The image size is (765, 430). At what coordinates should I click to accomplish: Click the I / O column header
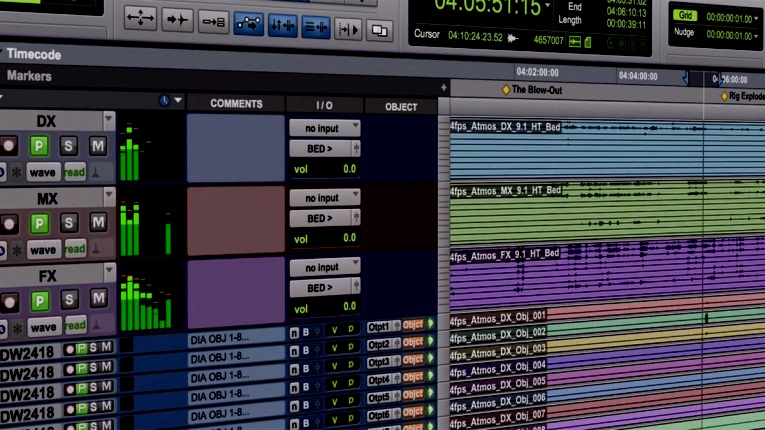(x=324, y=105)
